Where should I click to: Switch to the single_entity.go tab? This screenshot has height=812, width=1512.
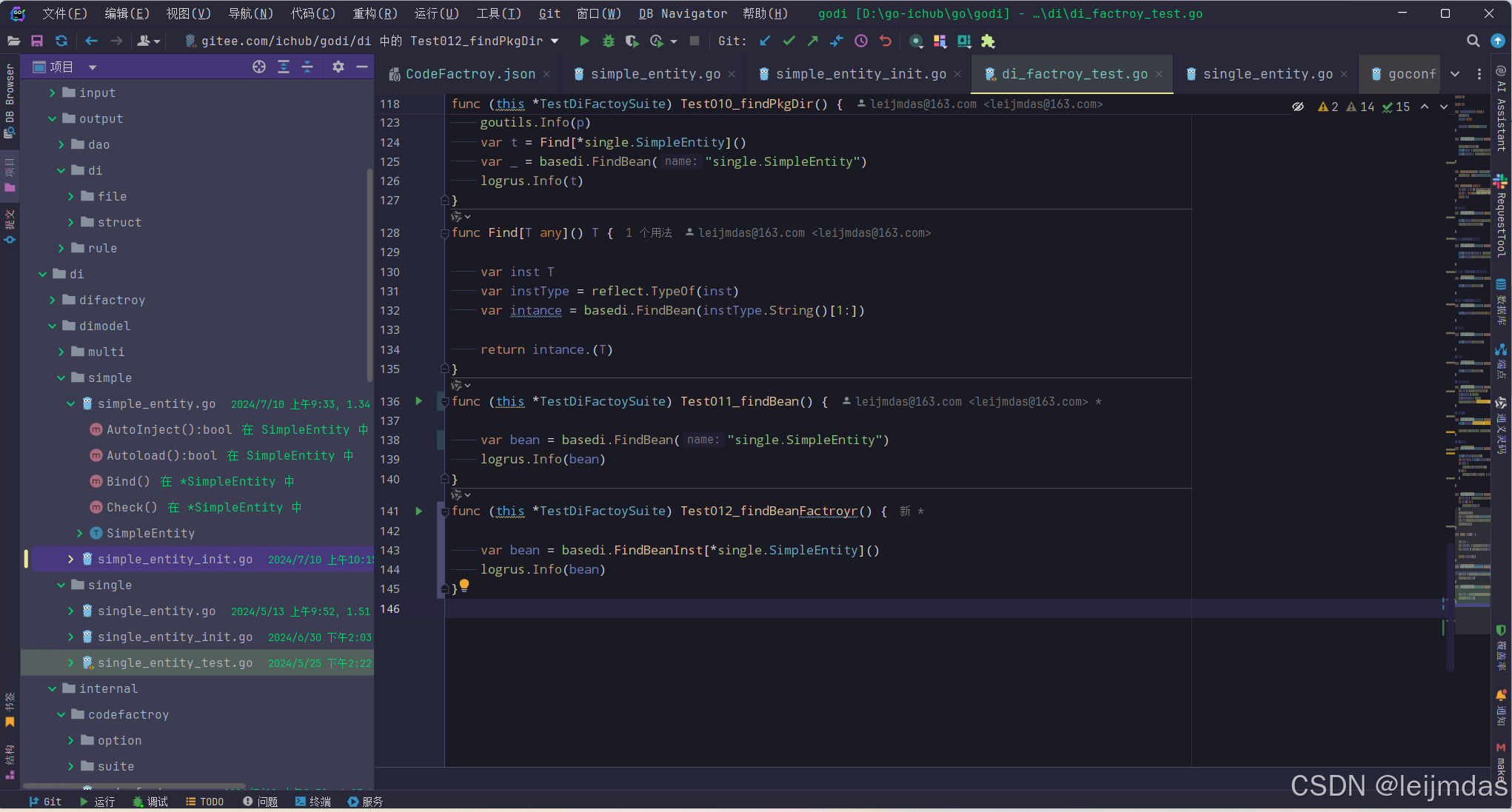pyautogui.click(x=1268, y=74)
